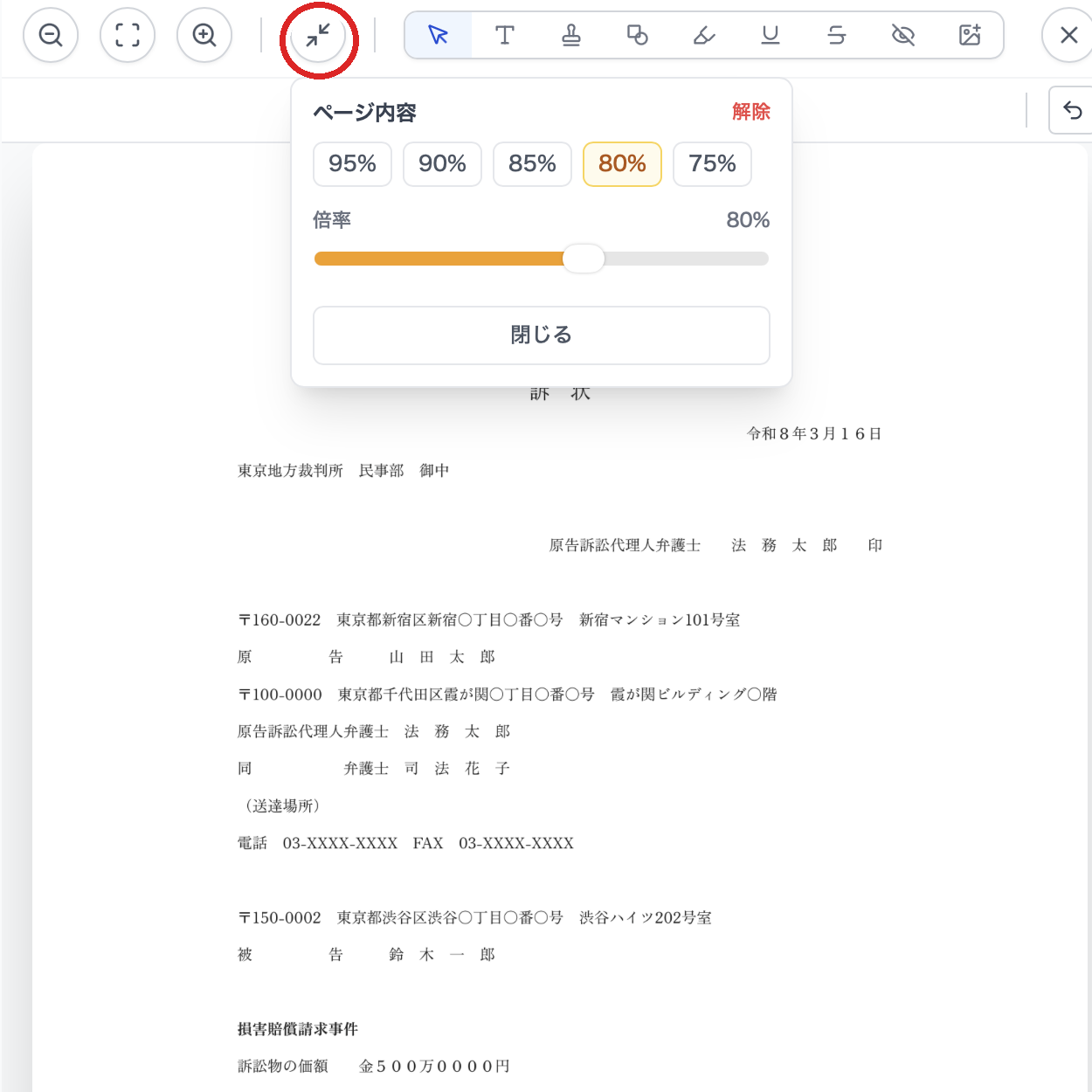This screenshot has height=1092, width=1092.
Task: Click the 80% value beside 倍率
Action: [x=748, y=220]
